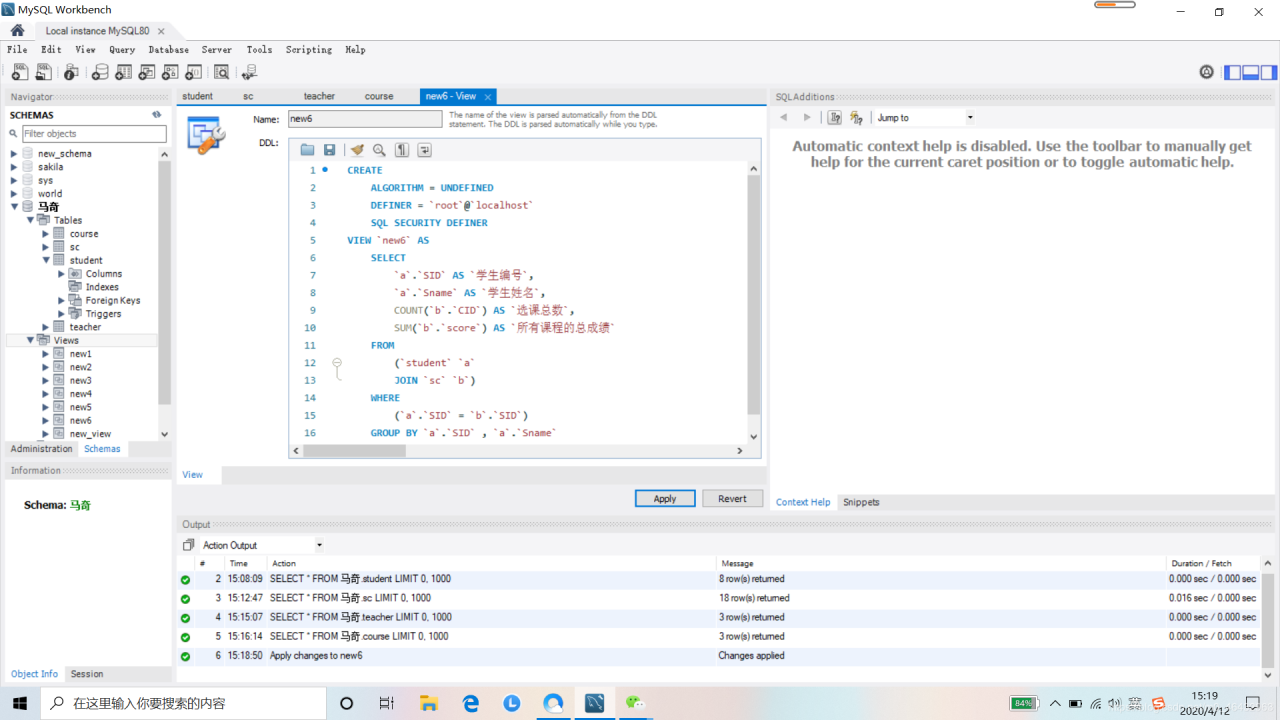Create a new view toolbar icon
The image size is (1280, 720).
point(147,72)
